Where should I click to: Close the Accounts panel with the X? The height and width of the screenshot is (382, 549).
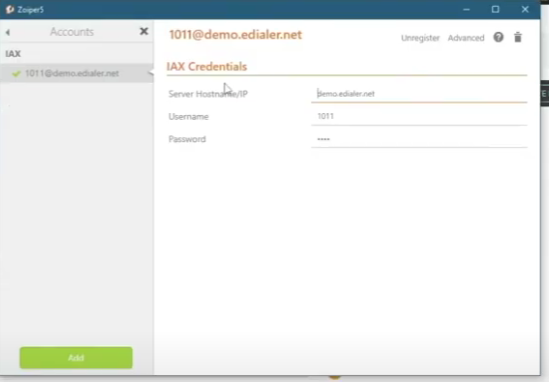click(144, 32)
